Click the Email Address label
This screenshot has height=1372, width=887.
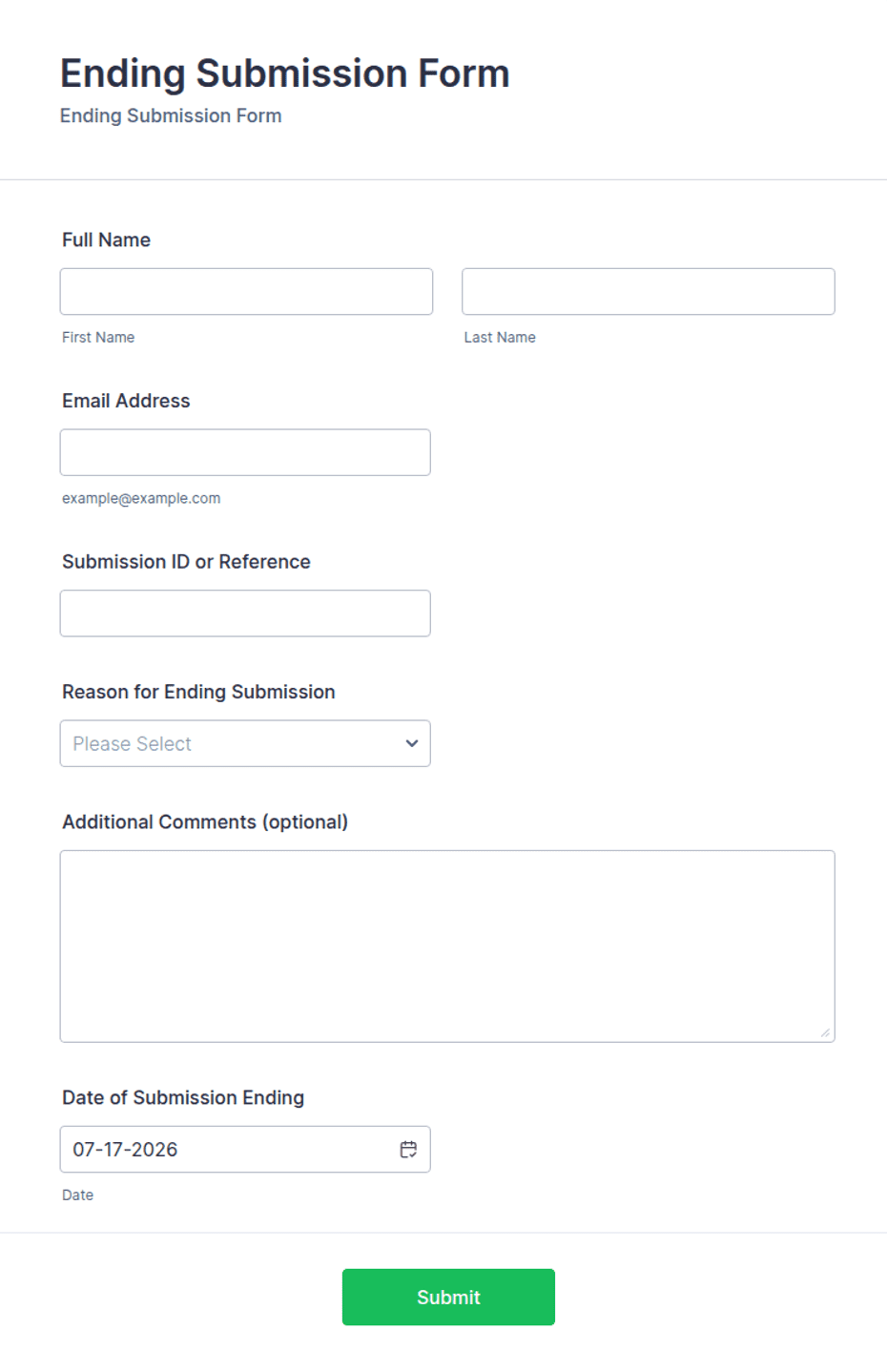126,401
